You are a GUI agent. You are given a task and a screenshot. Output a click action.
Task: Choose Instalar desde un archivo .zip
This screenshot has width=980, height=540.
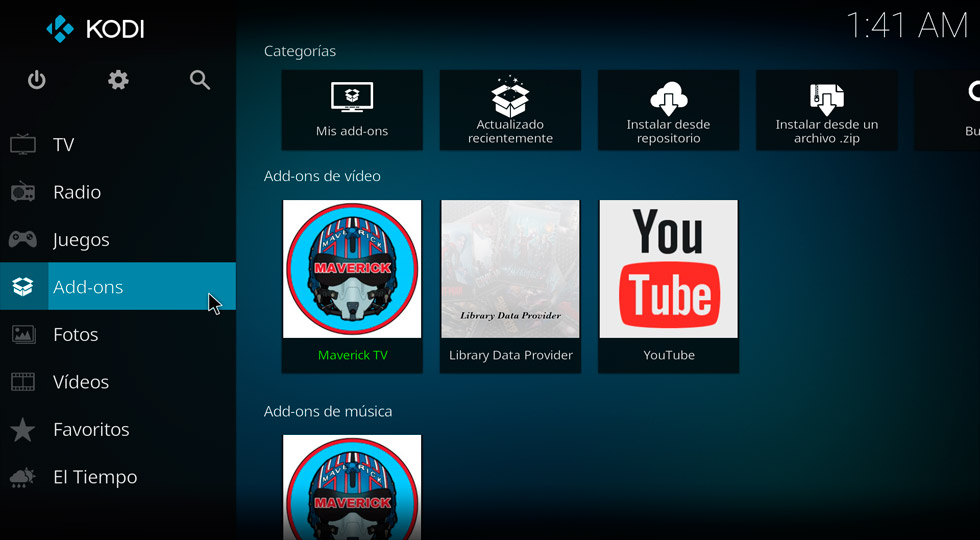click(x=826, y=110)
